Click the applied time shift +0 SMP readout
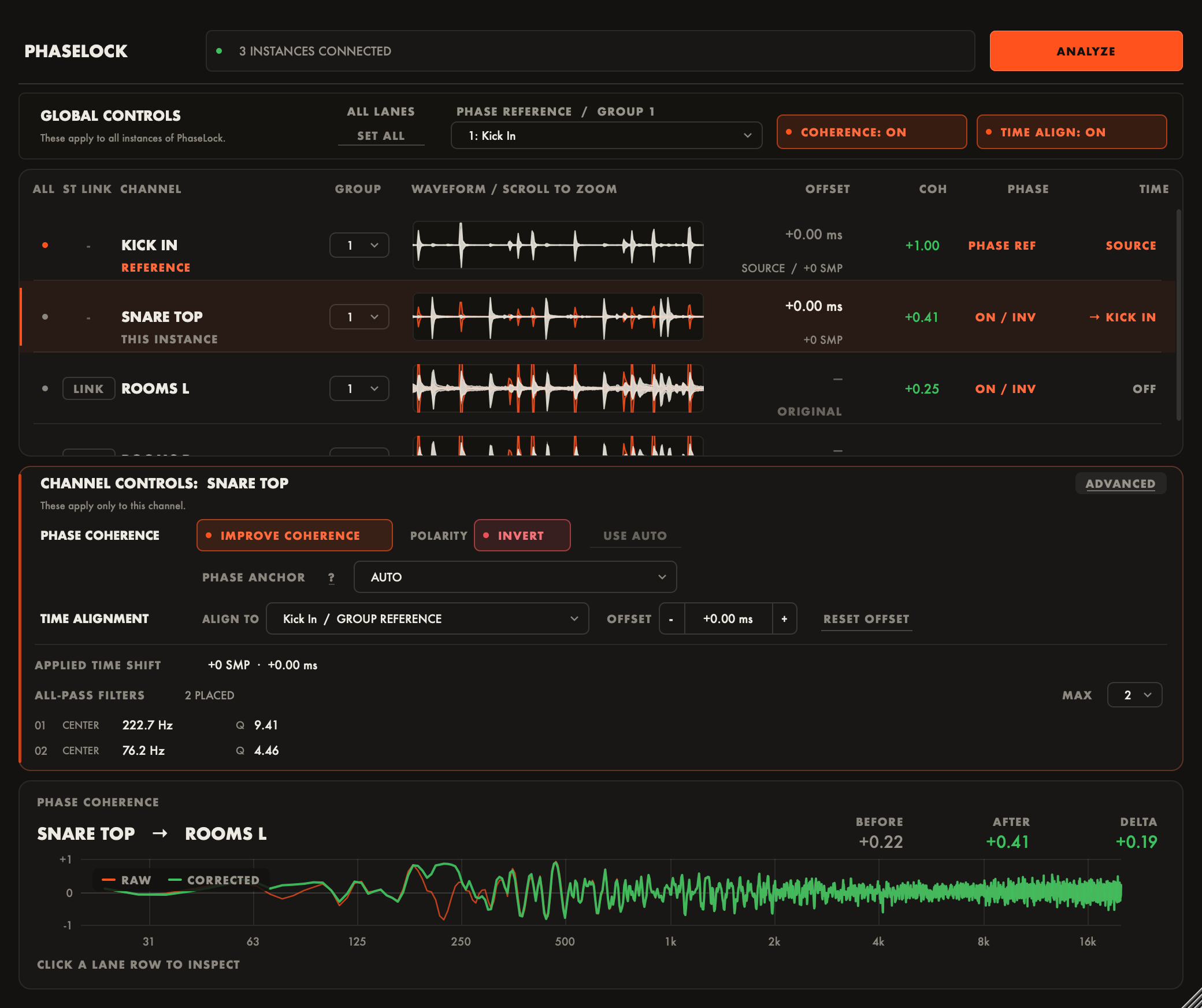 [x=229, y=665]
